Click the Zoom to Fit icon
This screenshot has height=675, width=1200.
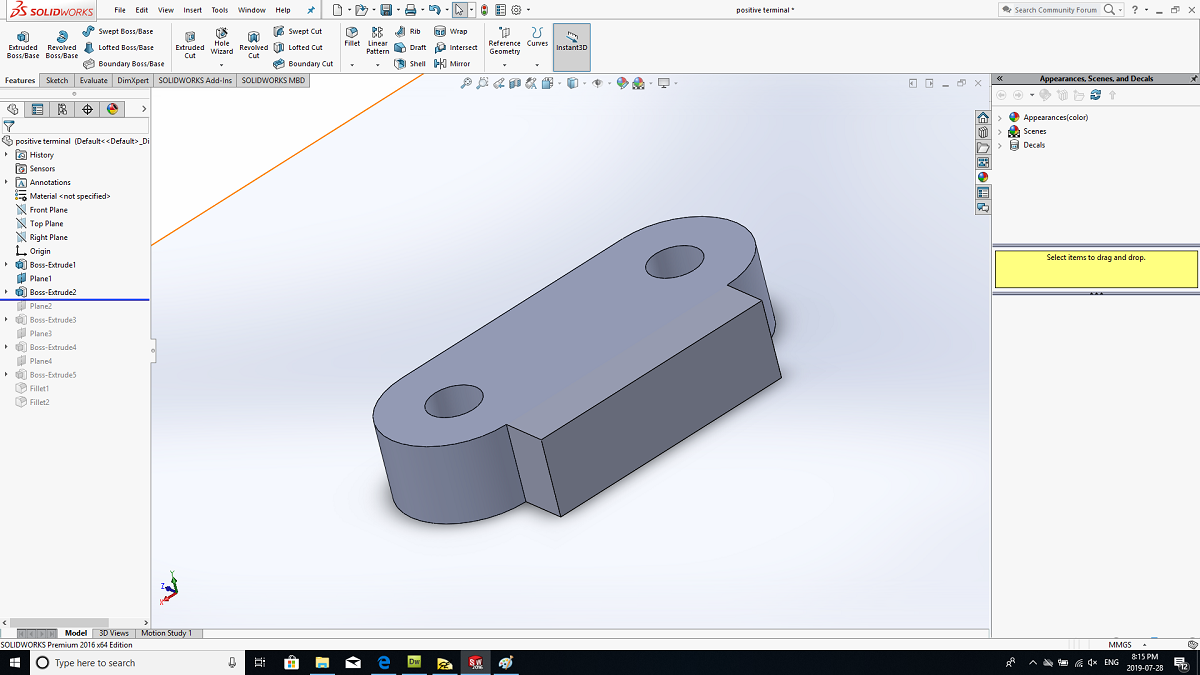[466, 84]
